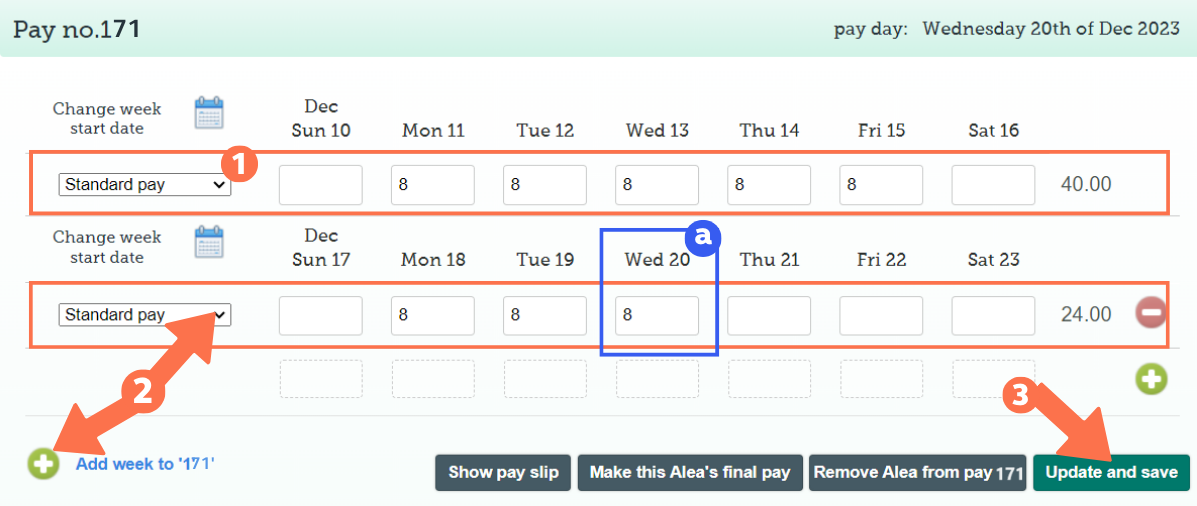The width and height of the screenshot is (1197, 506).
Task: Open first week Standard pay dropdown
Action: click(x=145, y=185)
